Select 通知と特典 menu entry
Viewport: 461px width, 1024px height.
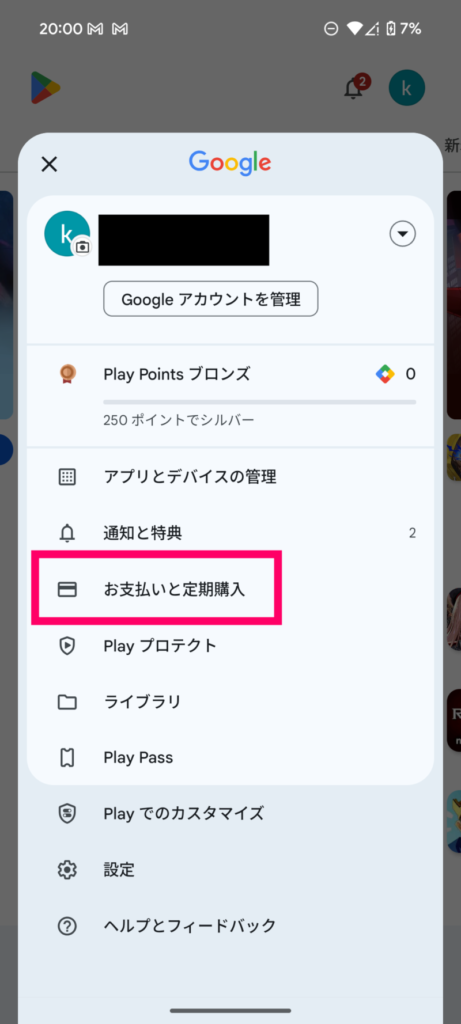coord(230,533)
